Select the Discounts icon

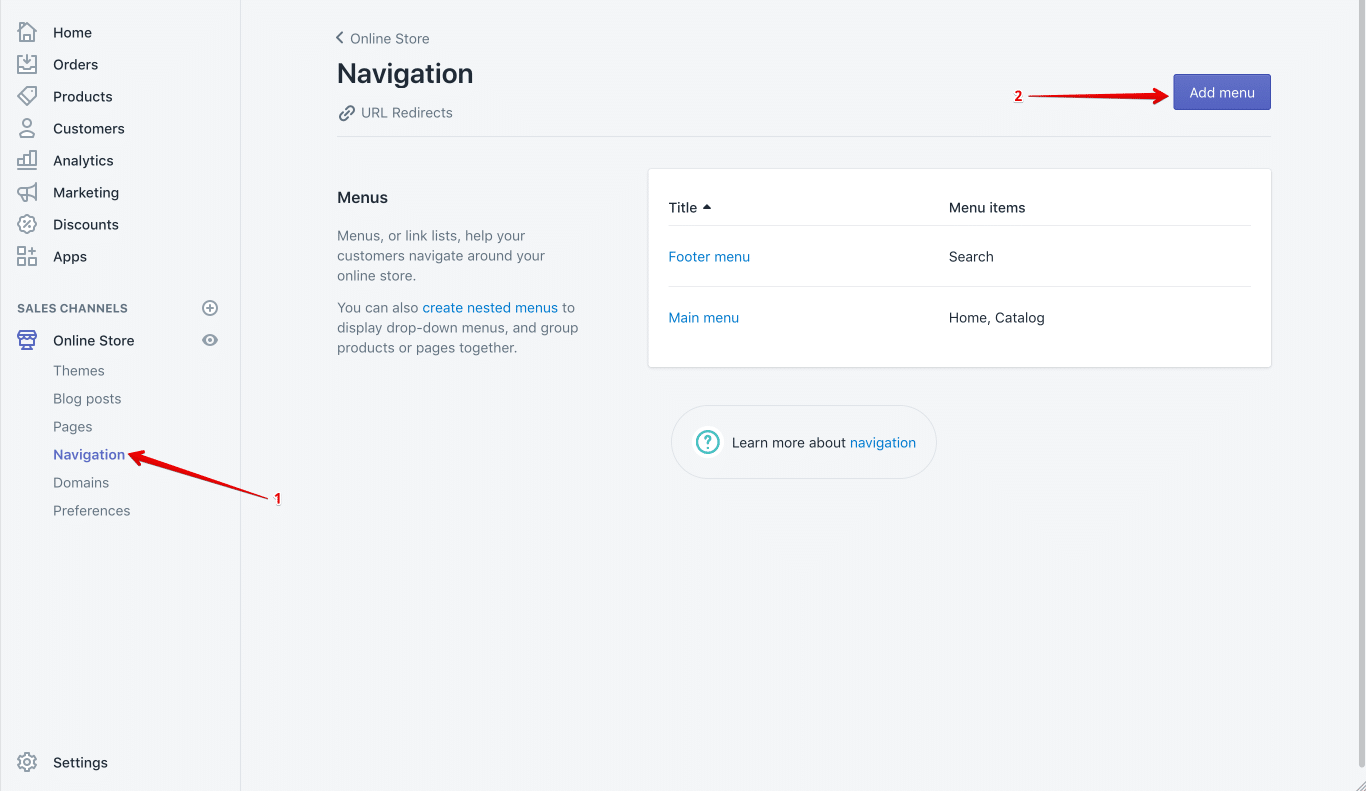[x=27, y=224]
